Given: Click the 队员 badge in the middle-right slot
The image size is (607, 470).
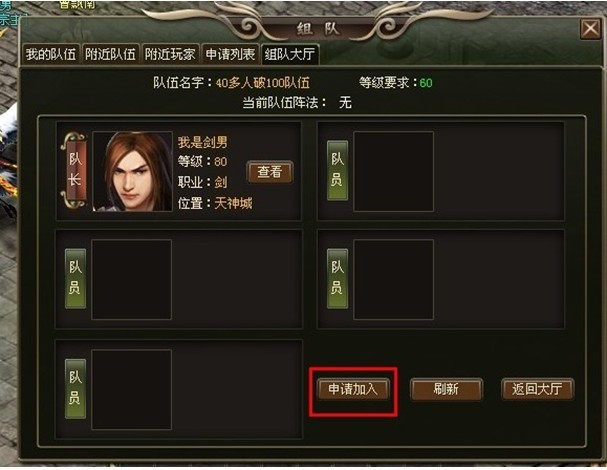Looking at the screenshot, I should [x=337, y=278].
